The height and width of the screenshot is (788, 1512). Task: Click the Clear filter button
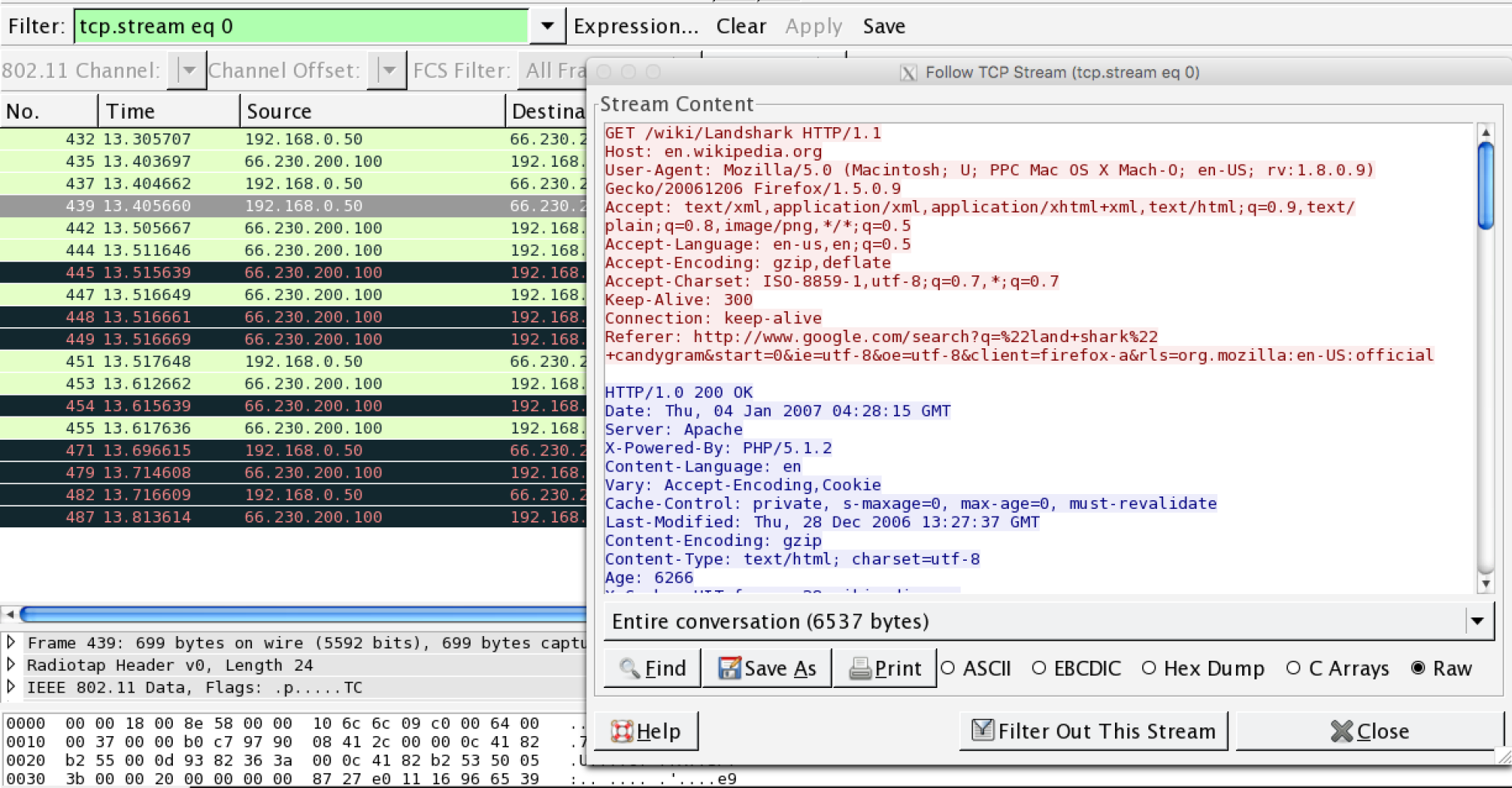[x=740, y=26]
